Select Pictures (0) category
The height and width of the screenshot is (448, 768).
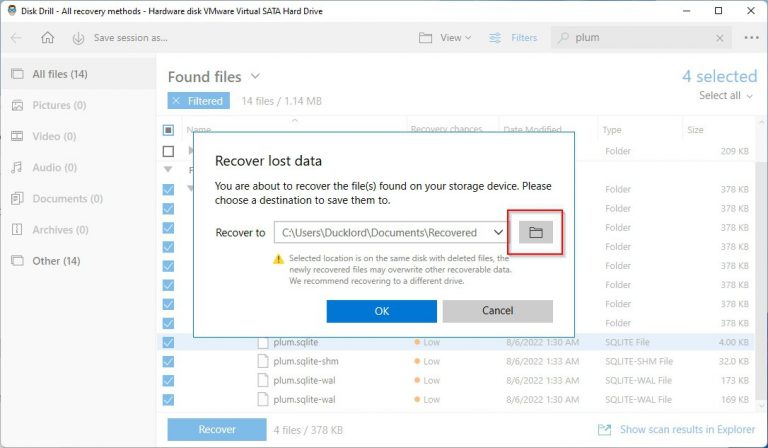(78, 105)
